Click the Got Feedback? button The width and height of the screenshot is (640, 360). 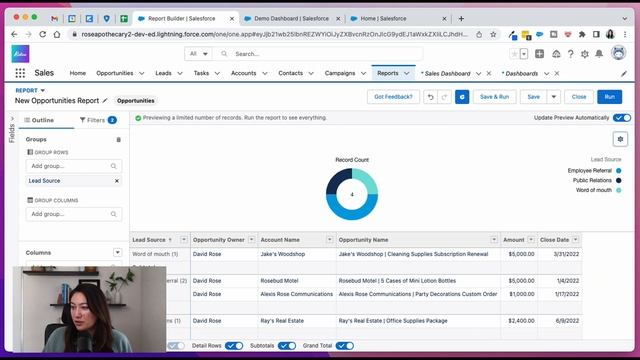pyautogui.click(x=393, y=97)
